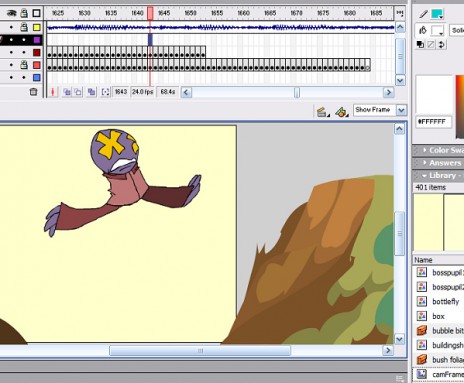Open the Solid fill style dropdown

(x=457, y=30)
